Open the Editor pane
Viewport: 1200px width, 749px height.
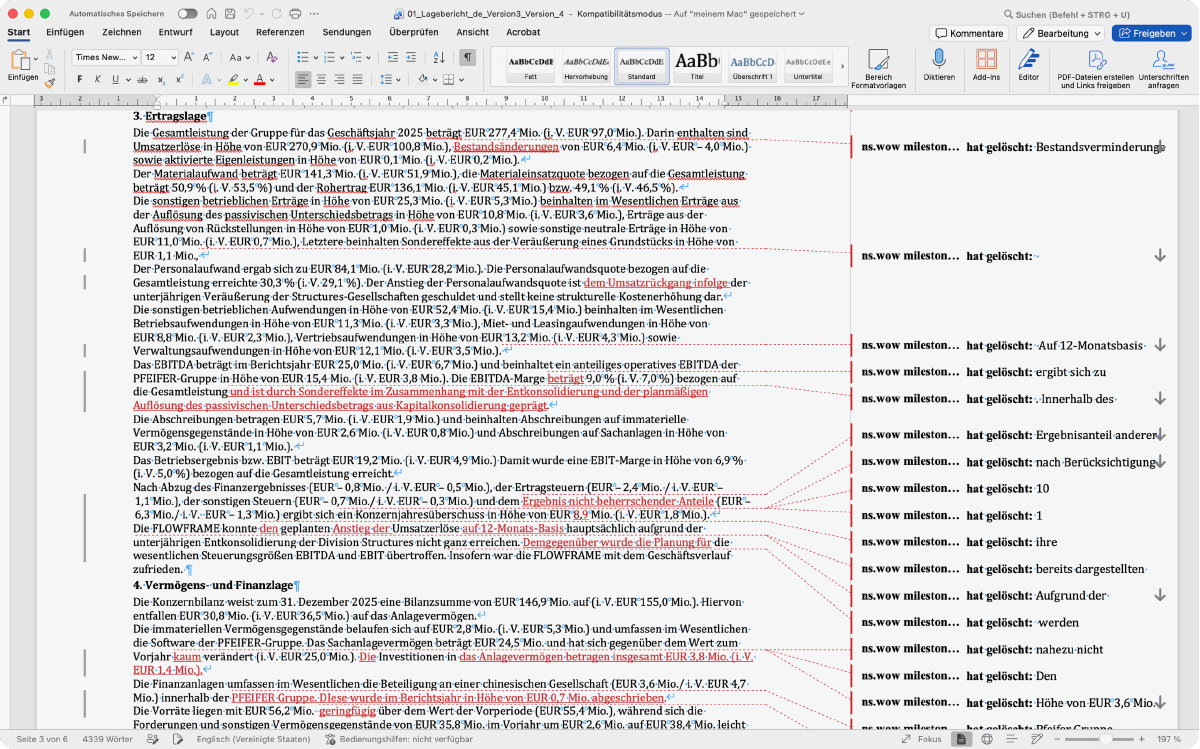click(1028, 65)
